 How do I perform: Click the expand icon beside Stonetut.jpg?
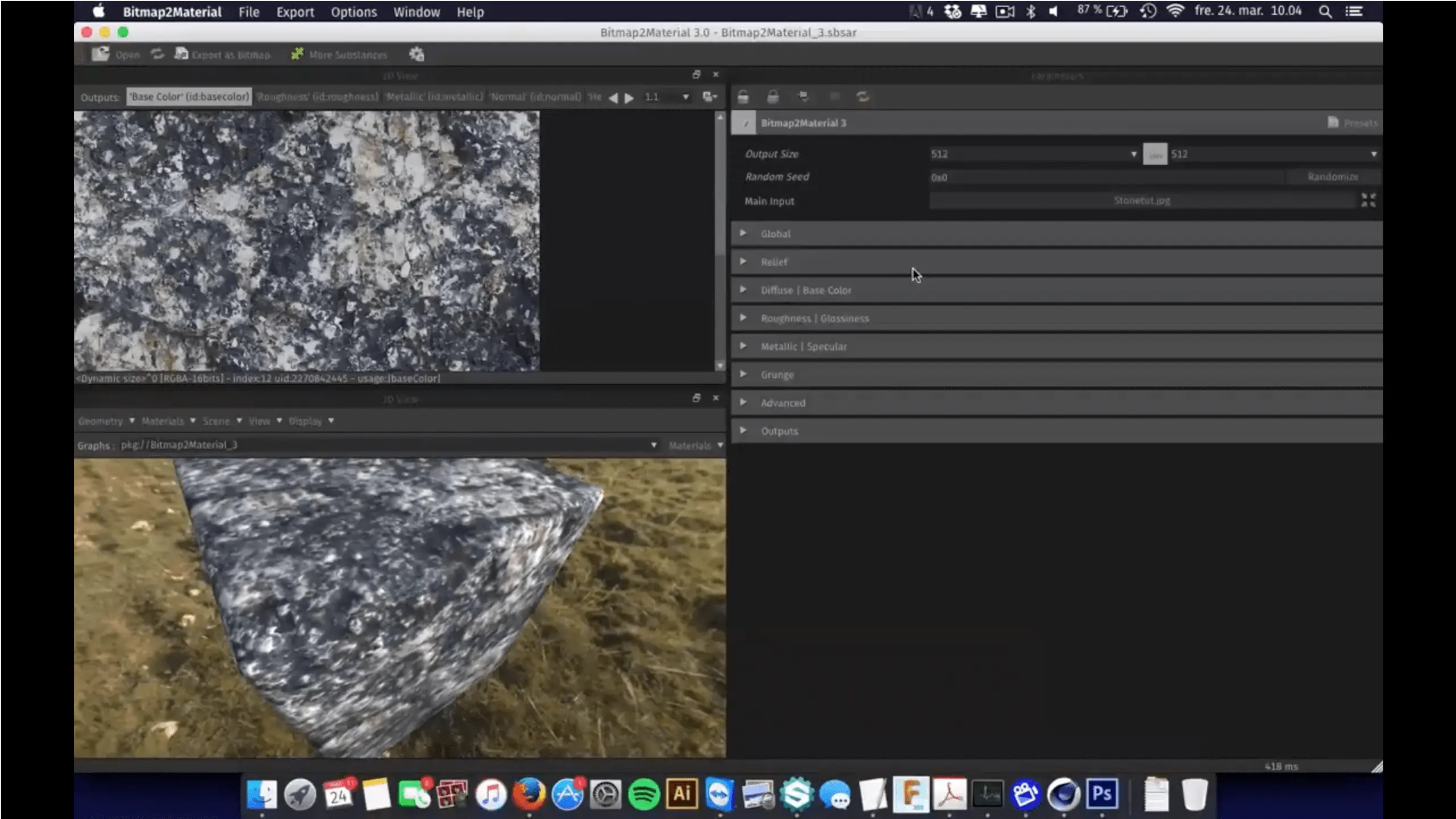1368,200
